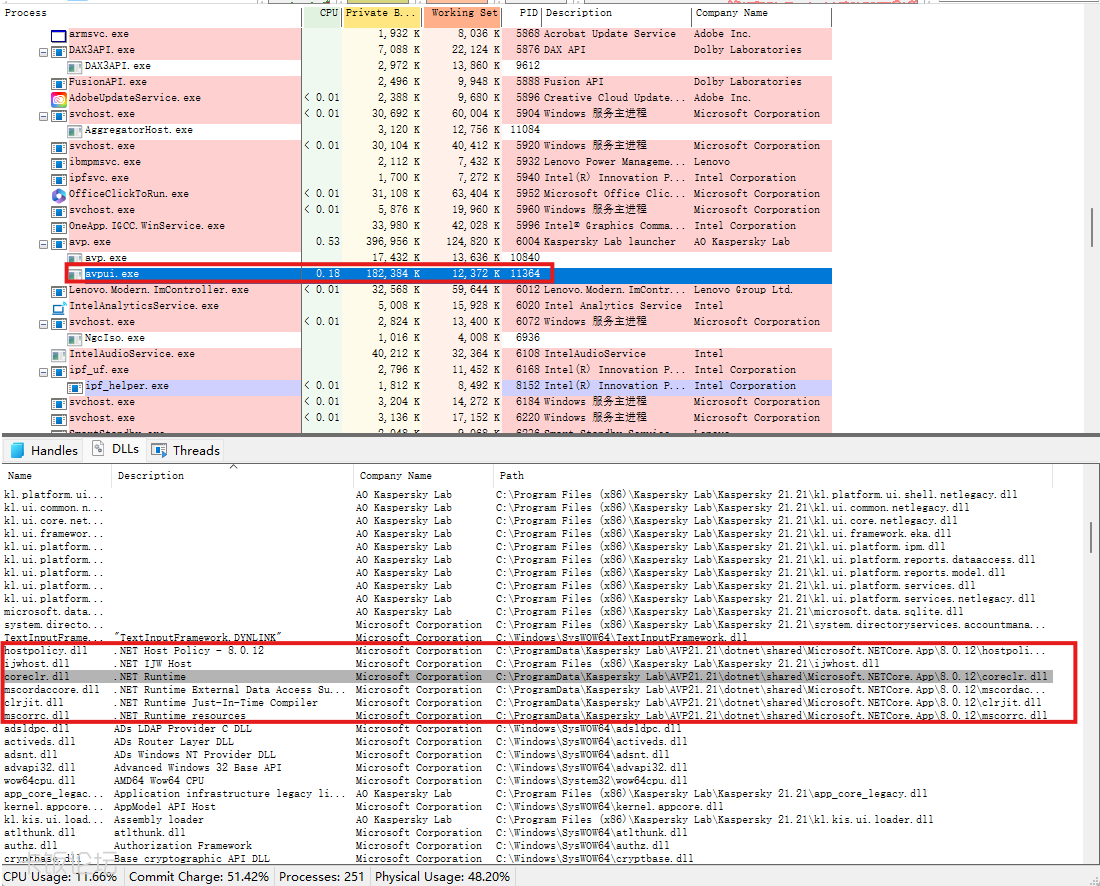
Task: Collapse the svchost.exe PID 5904 tree
Action: (x=43, y=115)
